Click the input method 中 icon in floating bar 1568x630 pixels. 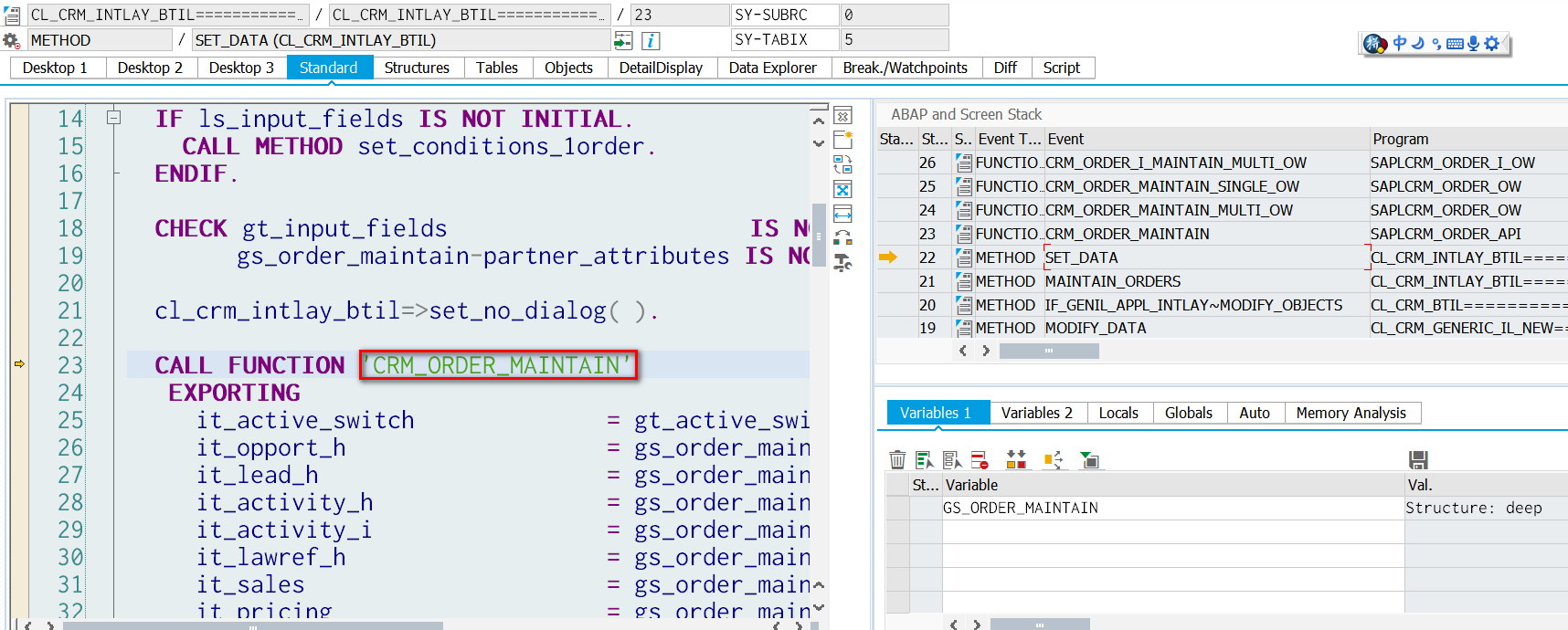(1399, 43)
